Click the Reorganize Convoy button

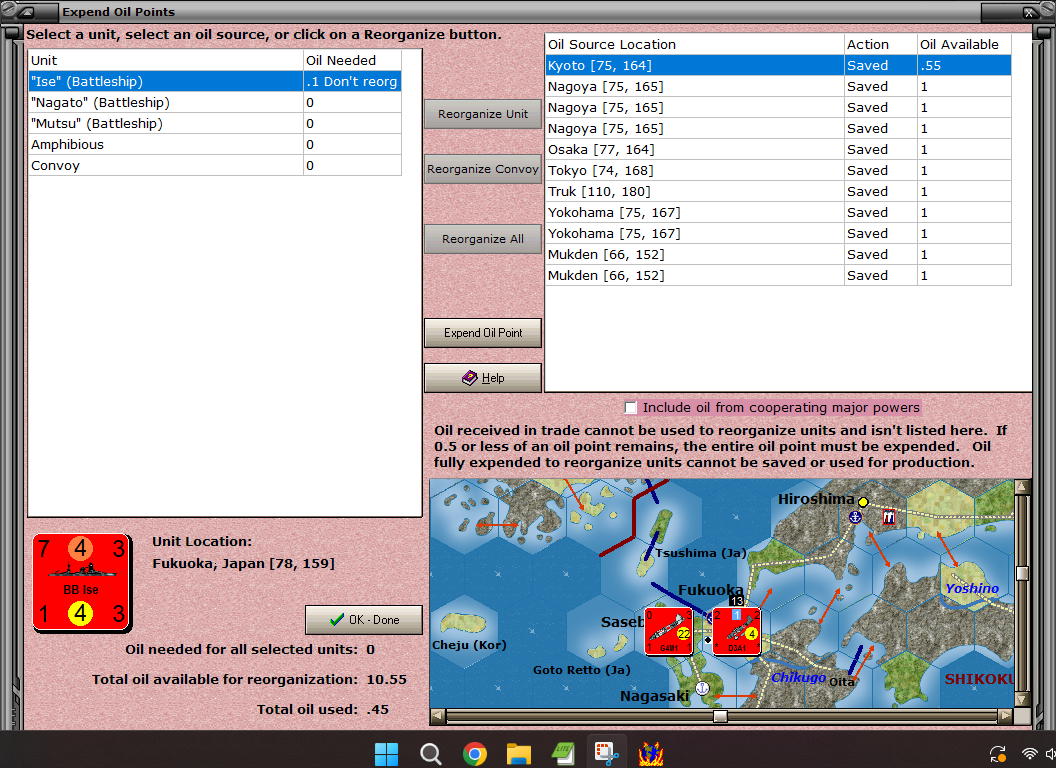[483, 169]
